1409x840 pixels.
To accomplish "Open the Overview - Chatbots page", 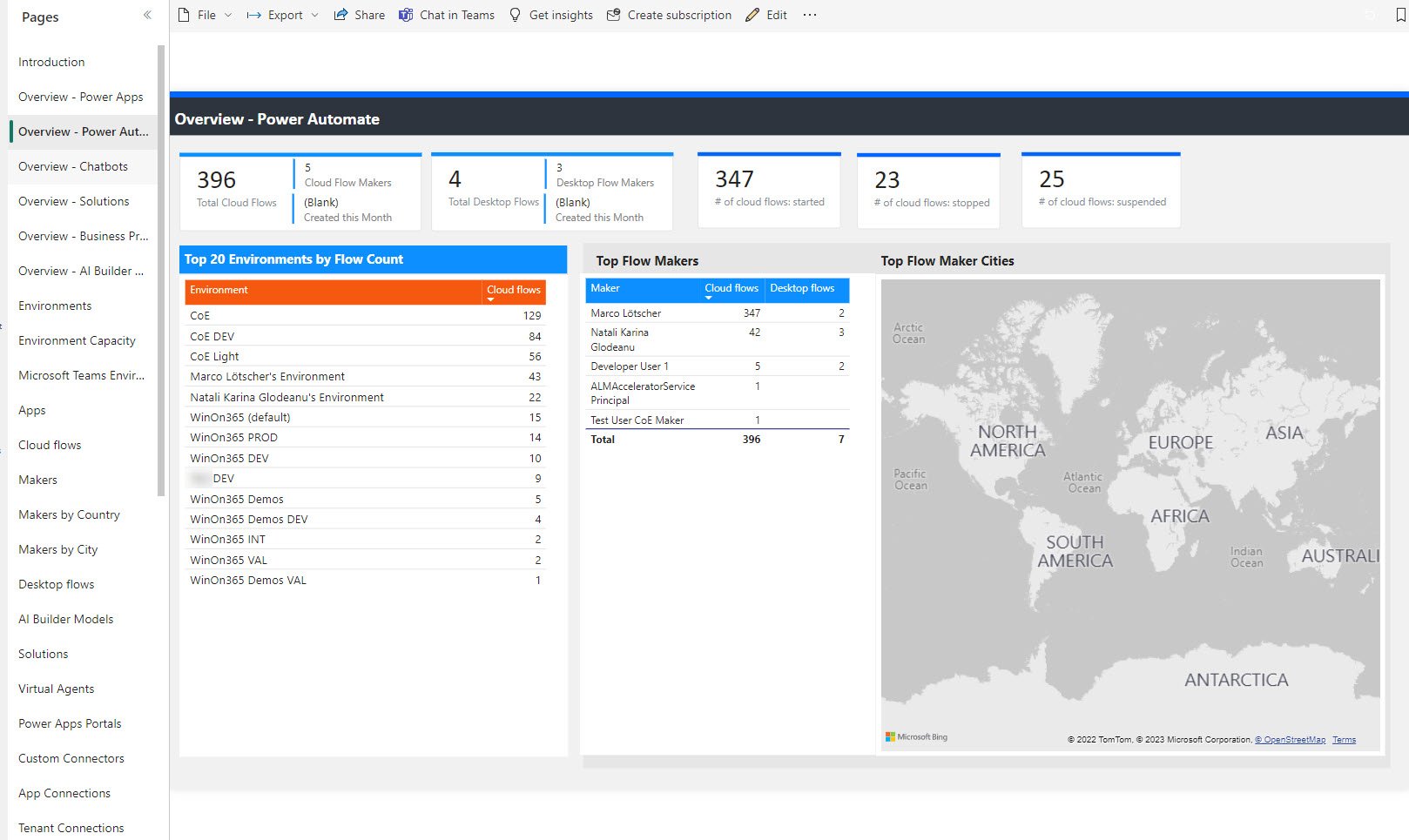I will pos(84,166).
